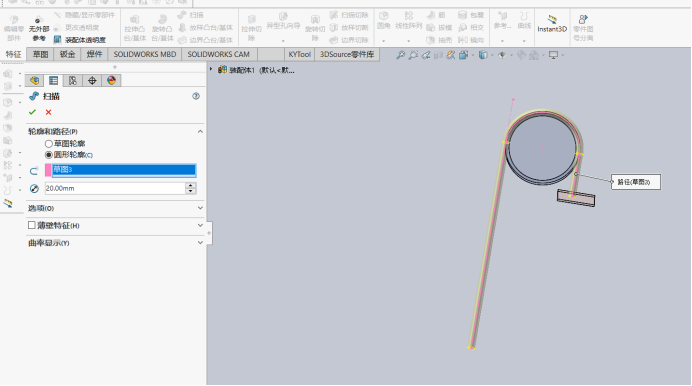Click View Settings monitor icon
The height and width of the screenshot is (386, 692).
click(x=553, y=55)
